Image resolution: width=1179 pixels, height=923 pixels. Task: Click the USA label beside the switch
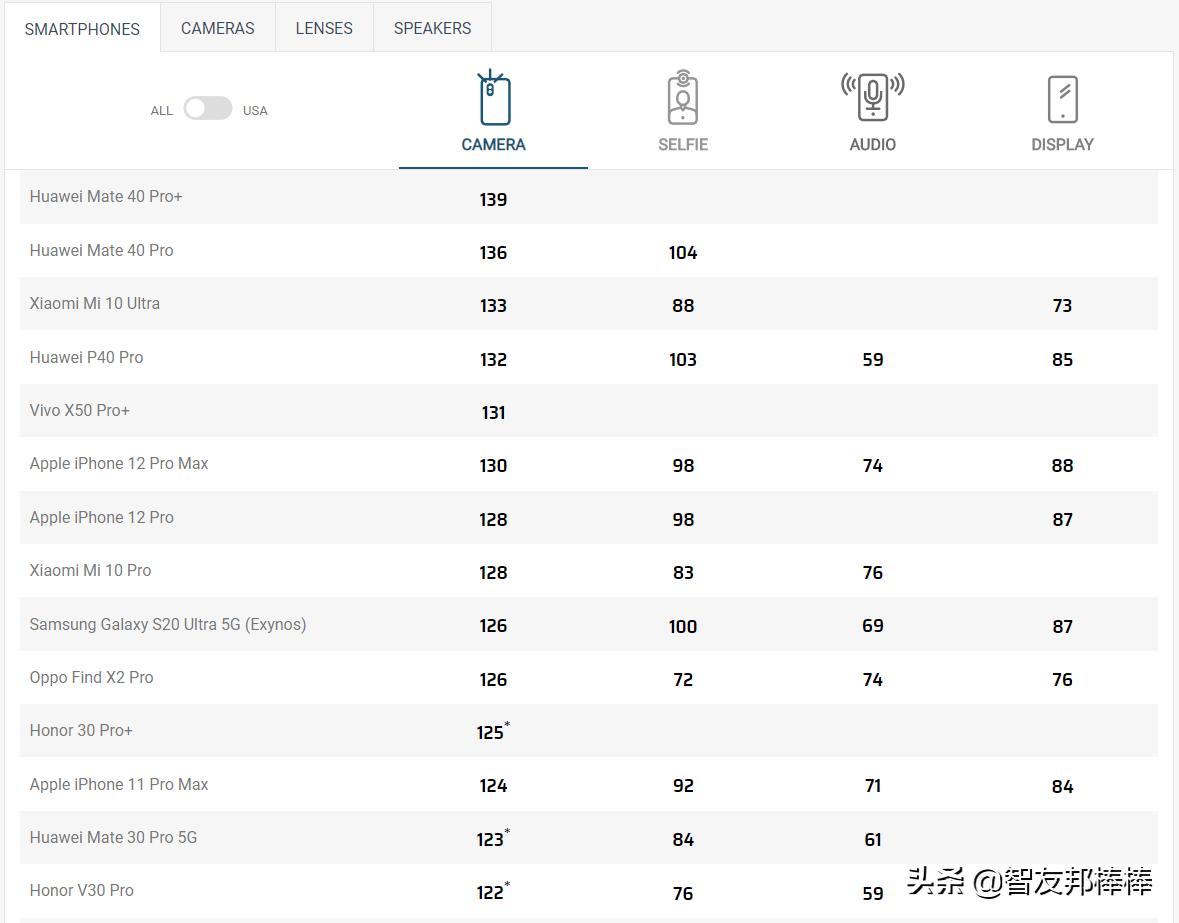(x=255, y=111)
